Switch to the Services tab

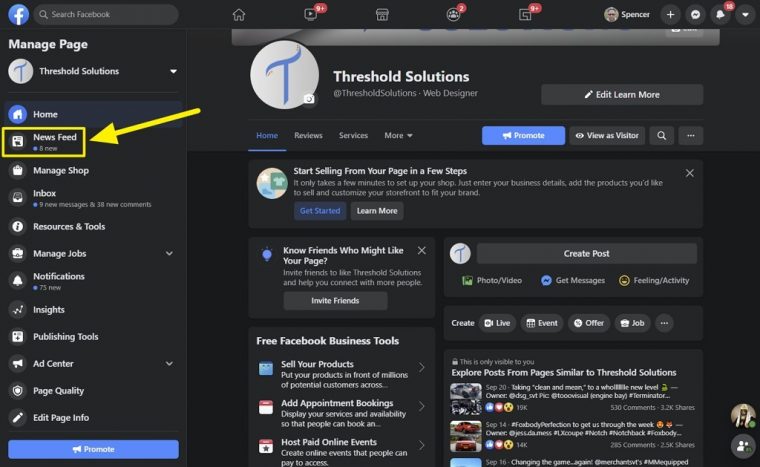click(x=353, y=136)
